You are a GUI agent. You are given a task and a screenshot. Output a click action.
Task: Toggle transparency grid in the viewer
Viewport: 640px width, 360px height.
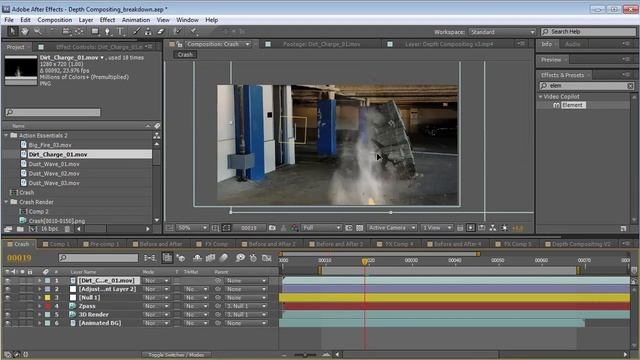coord(360,228)
